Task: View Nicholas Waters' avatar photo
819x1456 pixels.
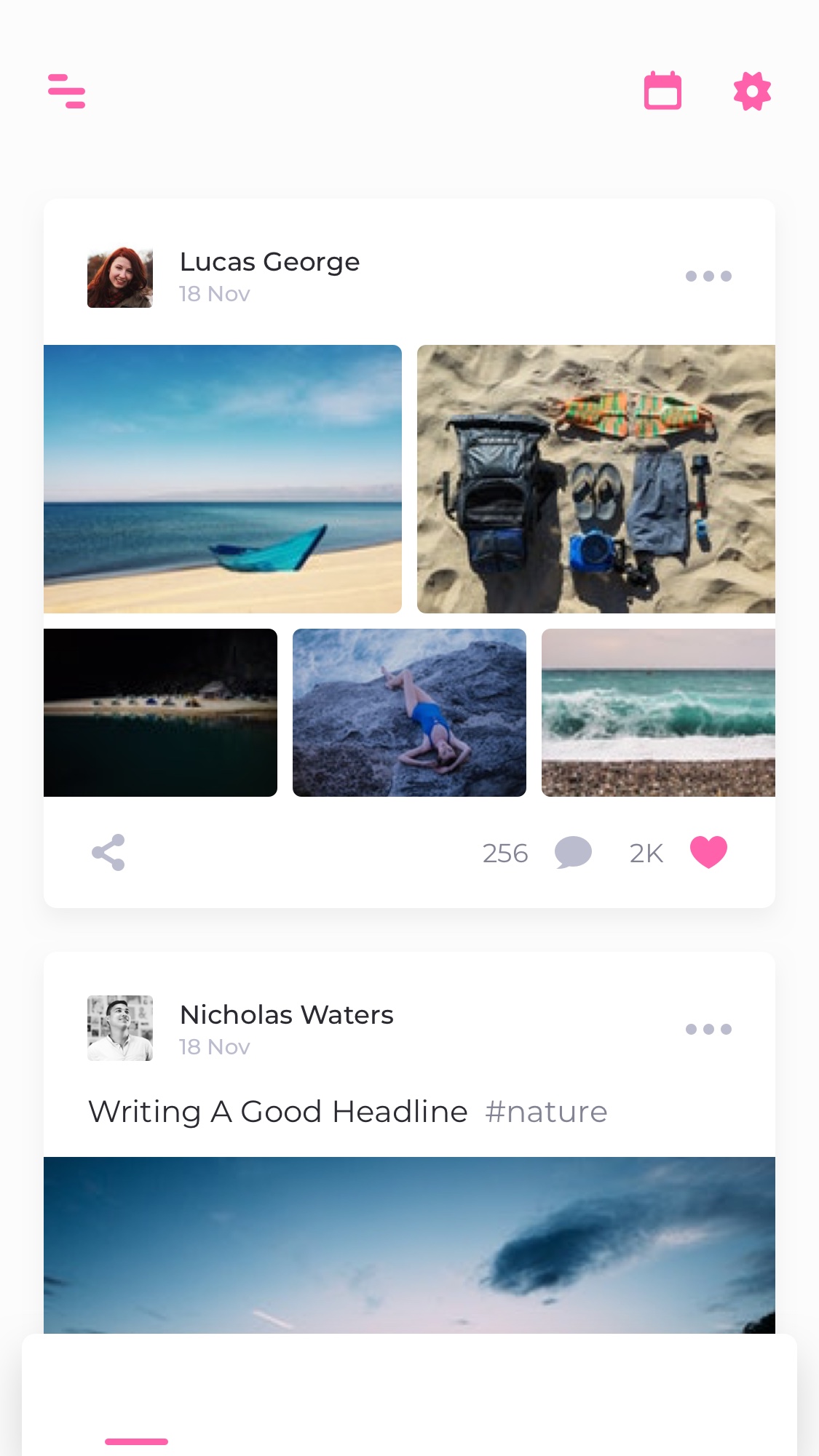Action: point(120,1028)
